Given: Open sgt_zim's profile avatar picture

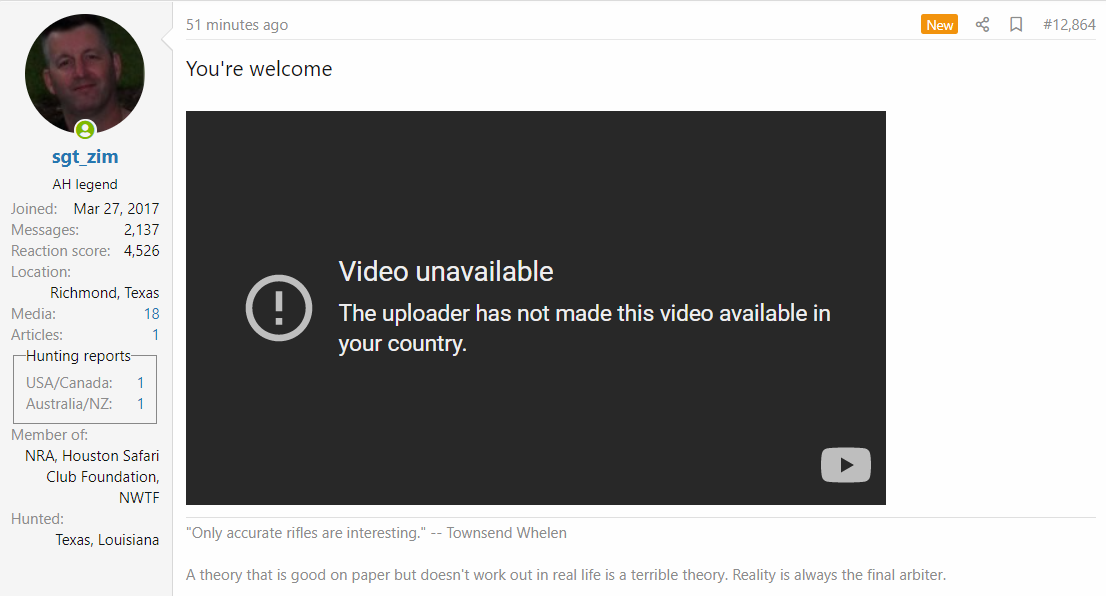Looking at the screenshot, I should 85,73.
